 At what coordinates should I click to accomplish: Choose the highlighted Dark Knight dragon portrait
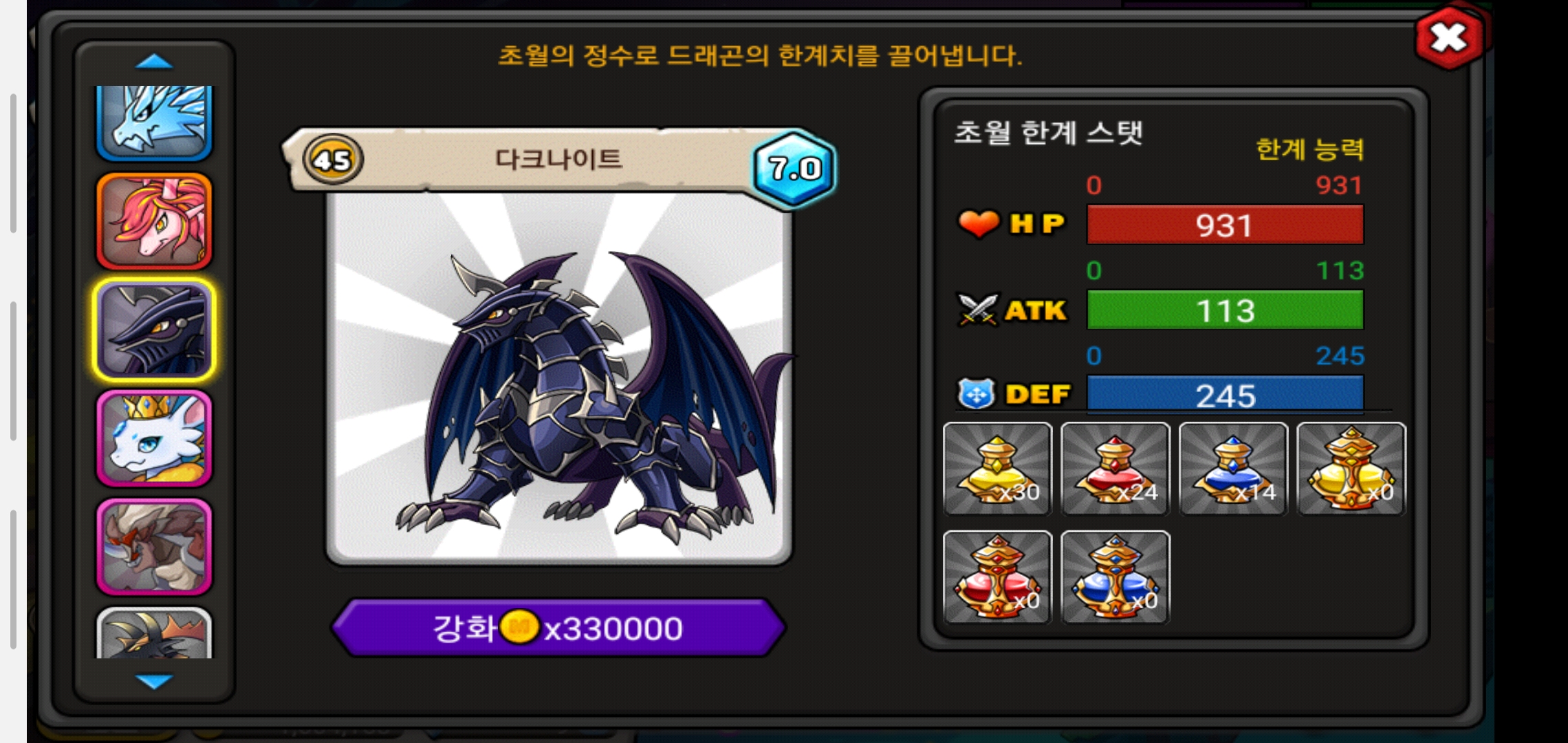[x=154, y=330]
